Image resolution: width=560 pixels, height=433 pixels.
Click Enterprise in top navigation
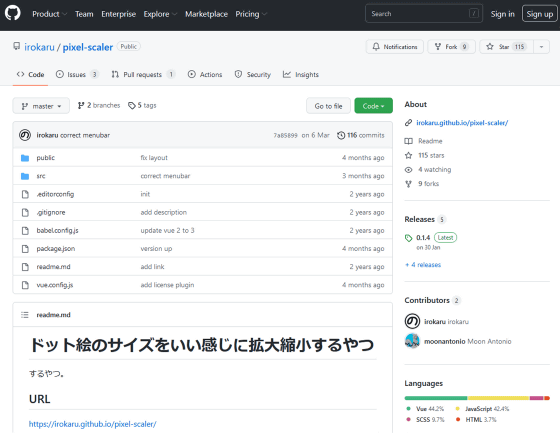click(x=119, y=14)
